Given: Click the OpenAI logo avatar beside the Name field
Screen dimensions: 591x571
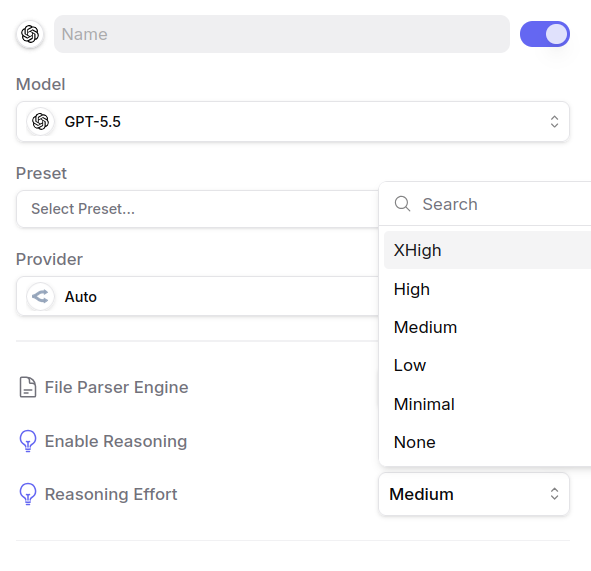Looking at the screenshot, I should click(x=30, y=34).
